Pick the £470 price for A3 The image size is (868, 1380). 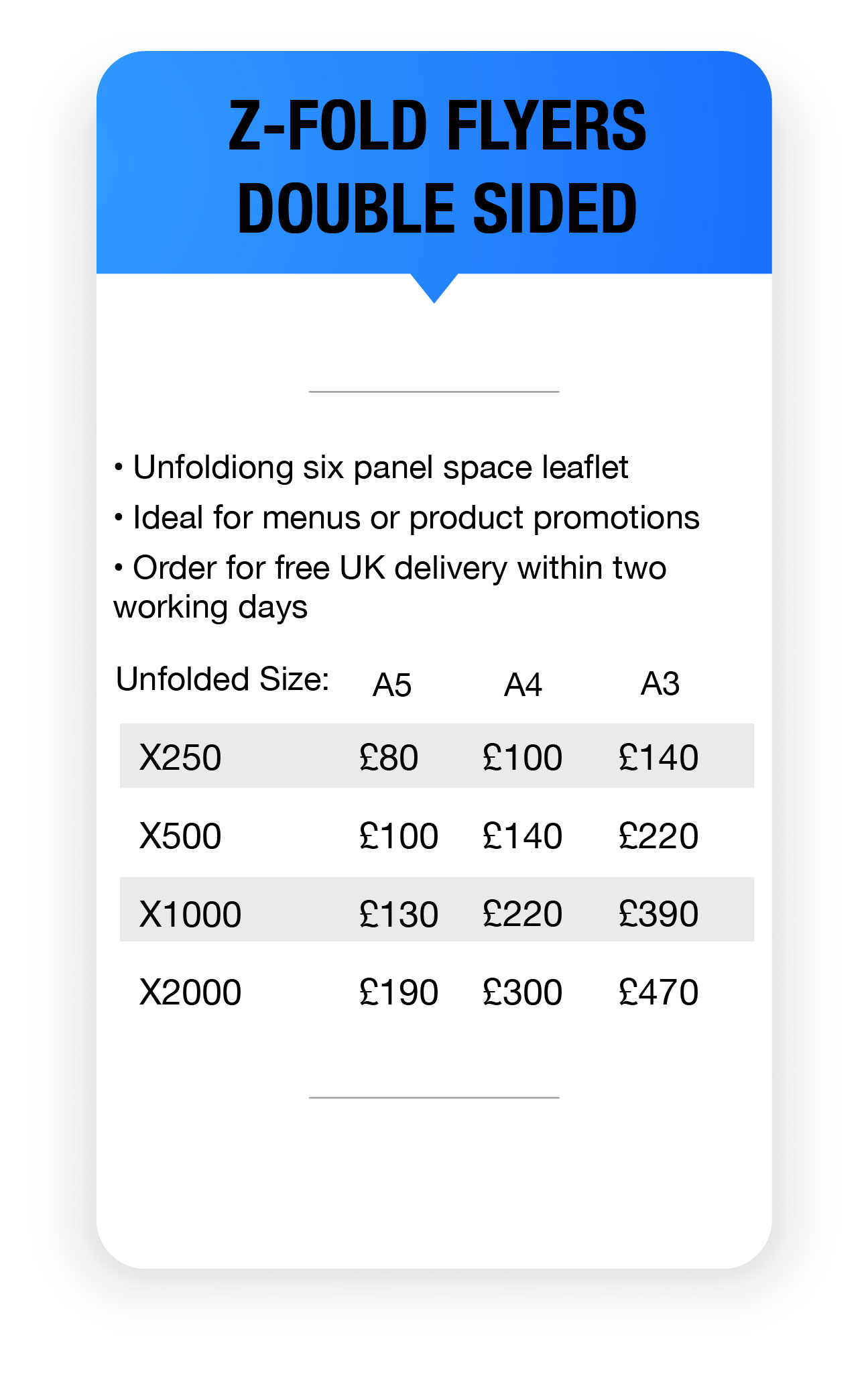658,992
